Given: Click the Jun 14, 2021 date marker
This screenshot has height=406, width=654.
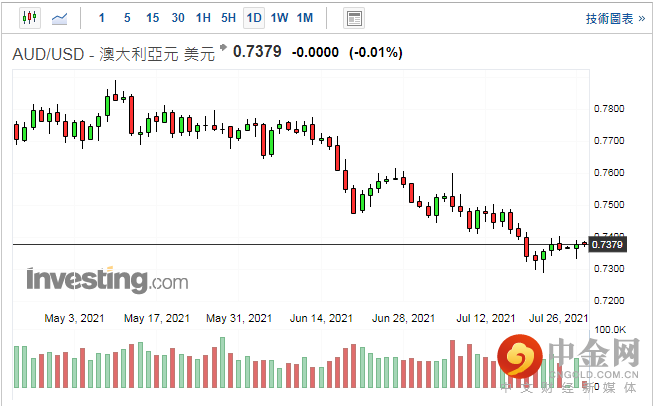Looking at the screenshot, I should tap(320, 318).
